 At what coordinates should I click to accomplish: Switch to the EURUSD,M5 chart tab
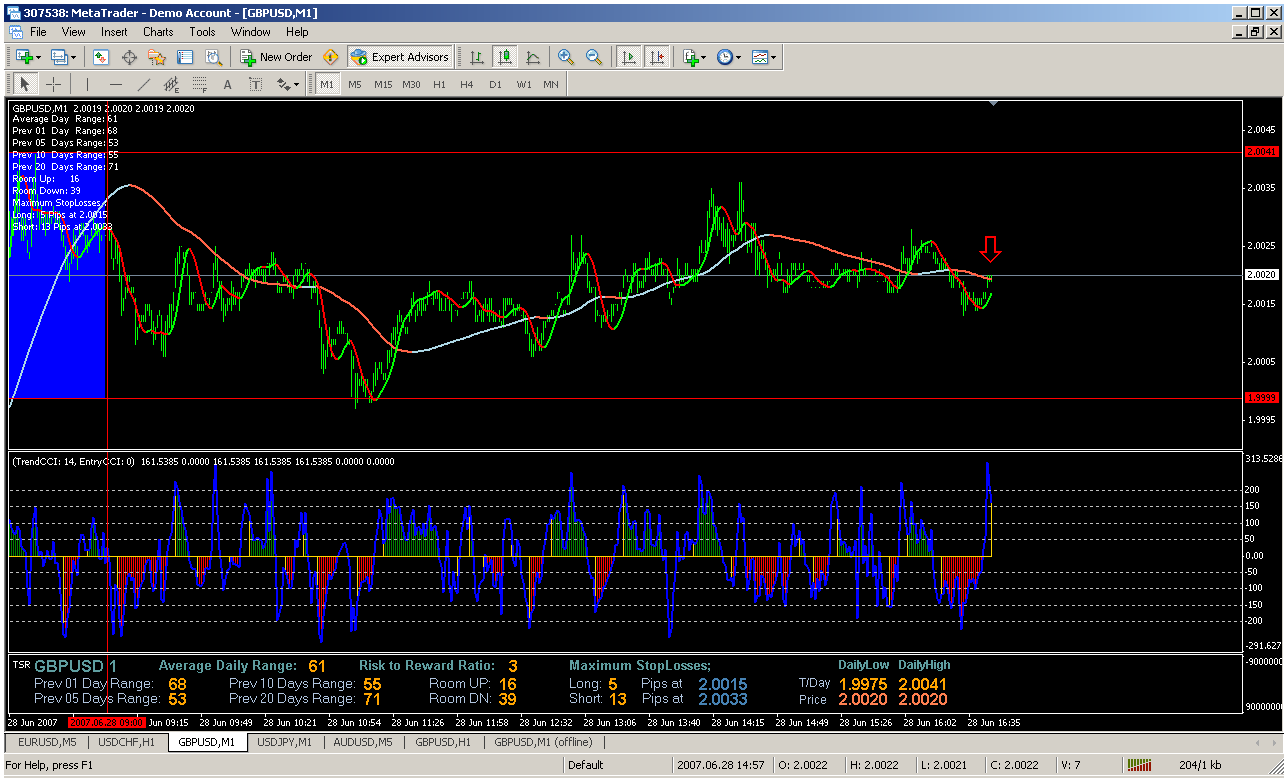(47, 742)
